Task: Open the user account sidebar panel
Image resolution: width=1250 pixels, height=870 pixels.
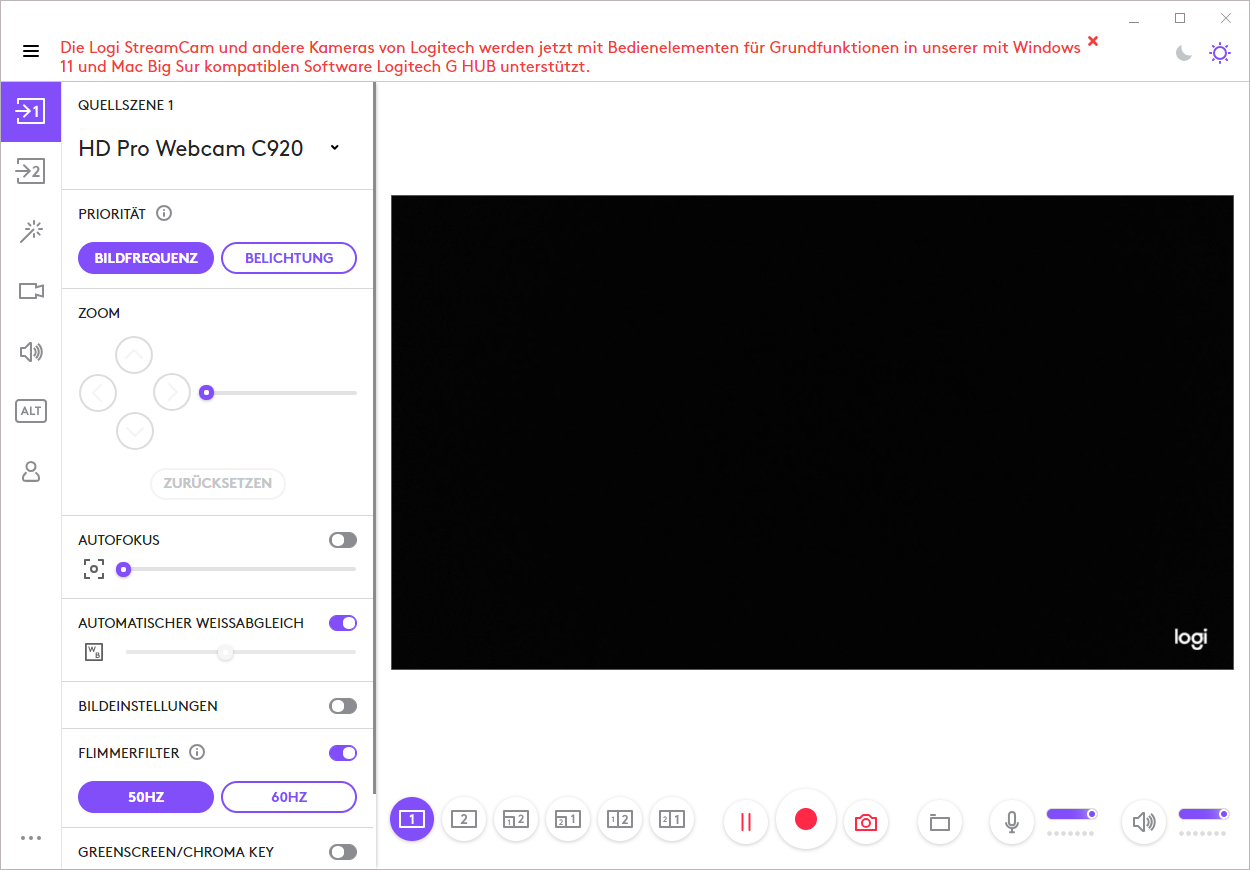Action: coord(31,471)
